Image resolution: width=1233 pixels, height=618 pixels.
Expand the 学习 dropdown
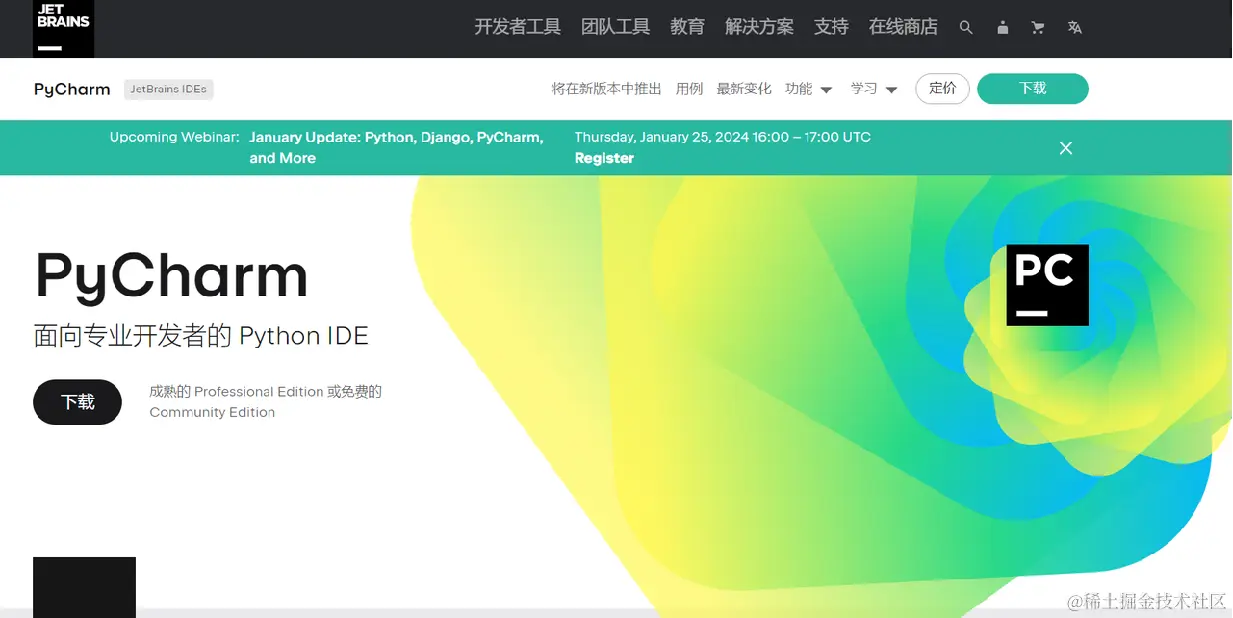coord(874,89)
